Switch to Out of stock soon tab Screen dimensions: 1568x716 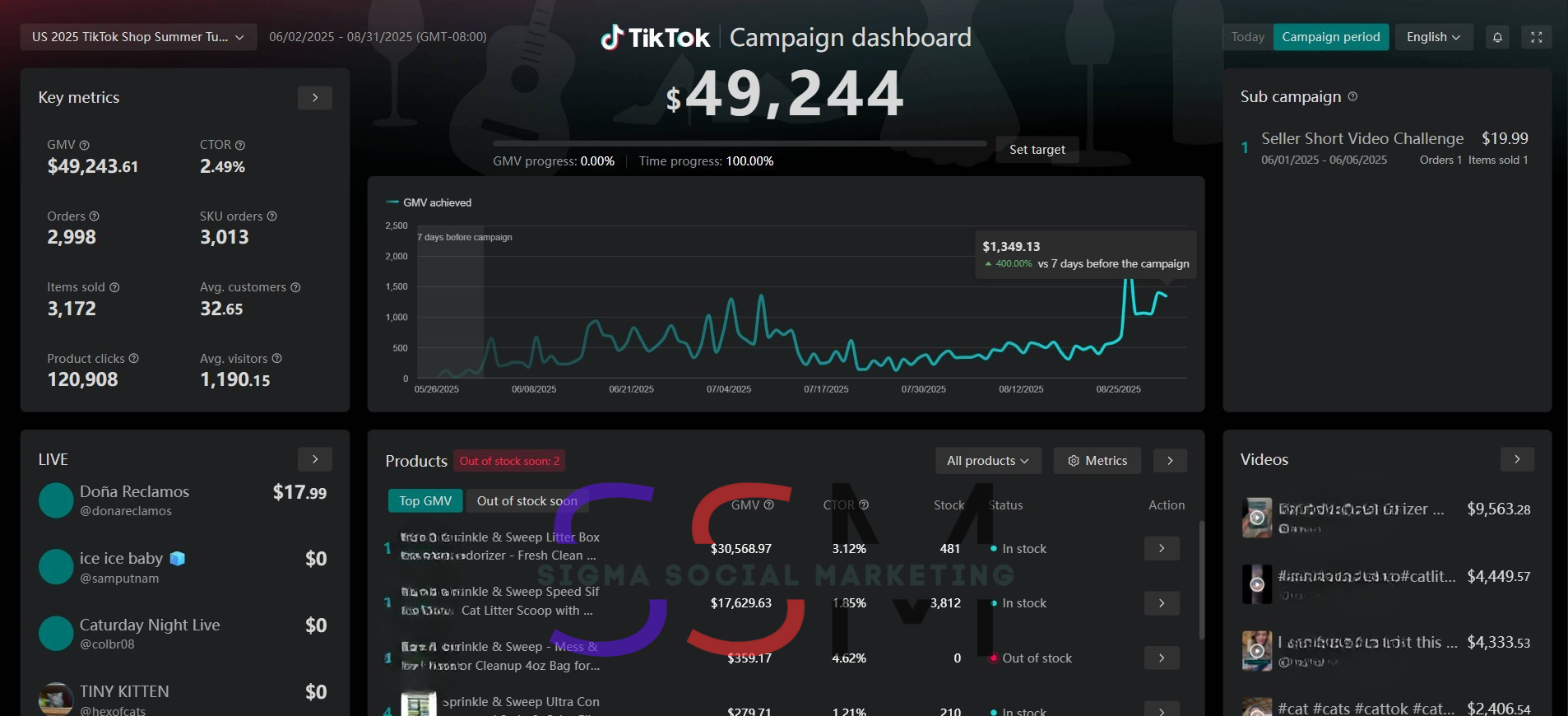point(527,500)
